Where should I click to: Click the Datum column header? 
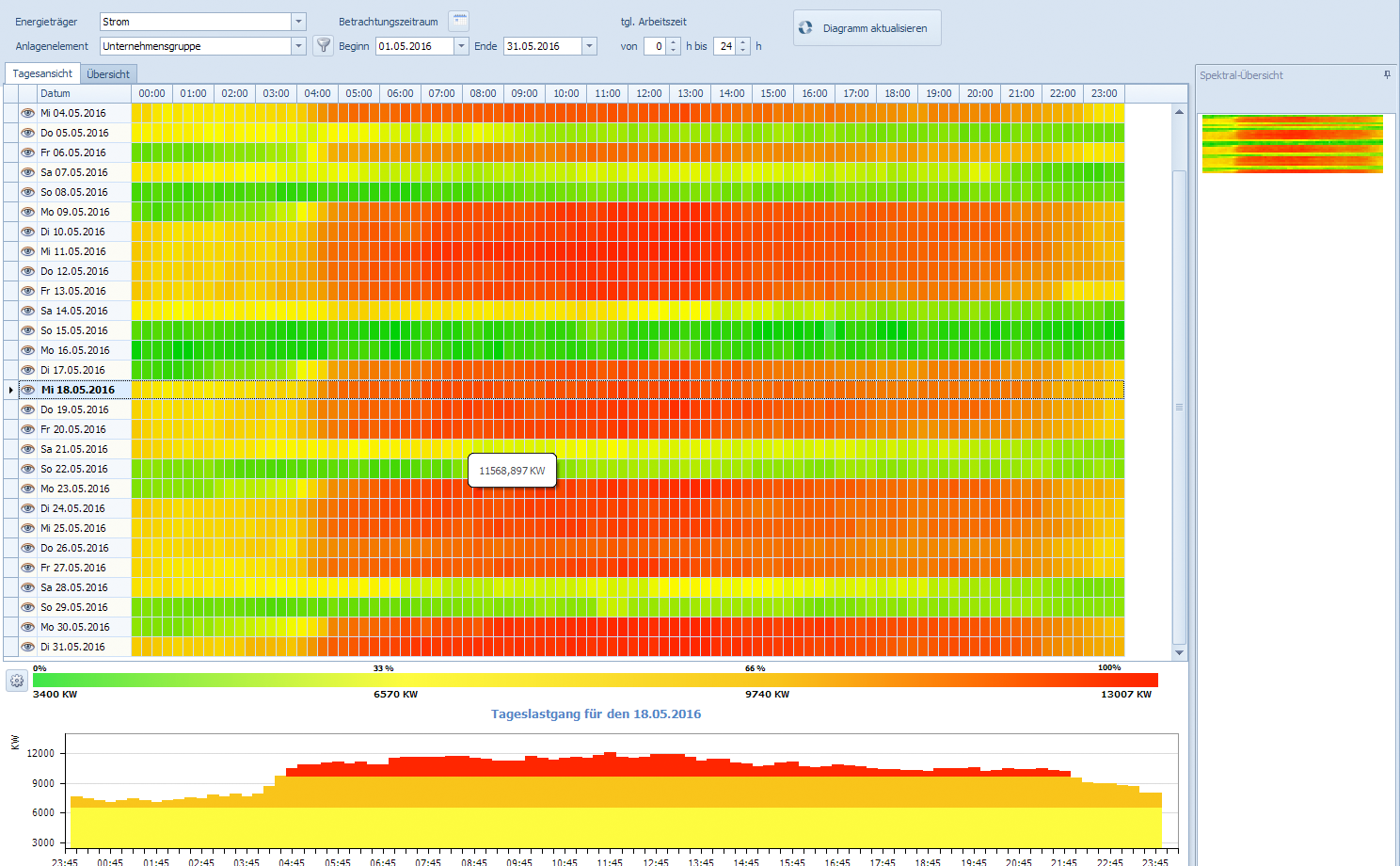pos(83,93)
